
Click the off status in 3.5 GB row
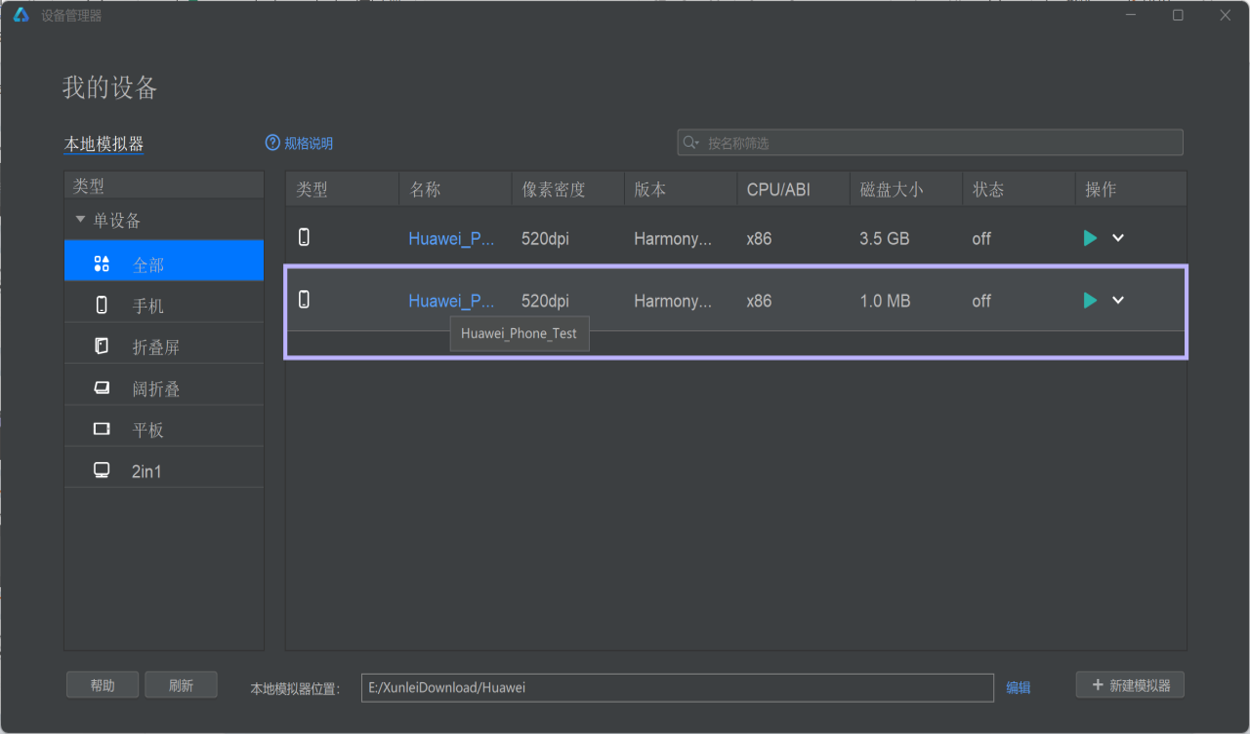981,239
